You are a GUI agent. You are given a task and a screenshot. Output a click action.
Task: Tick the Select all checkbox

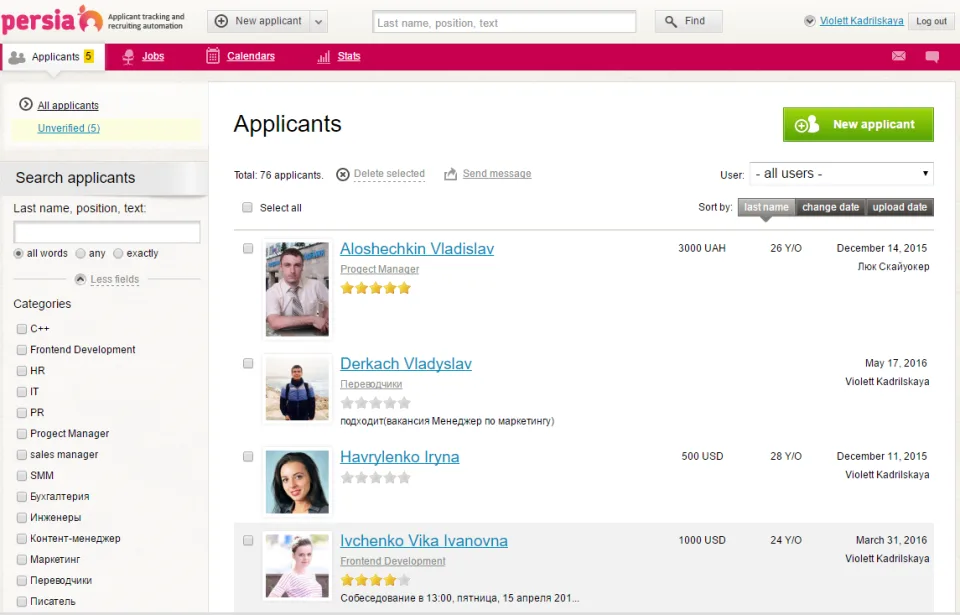247,208
